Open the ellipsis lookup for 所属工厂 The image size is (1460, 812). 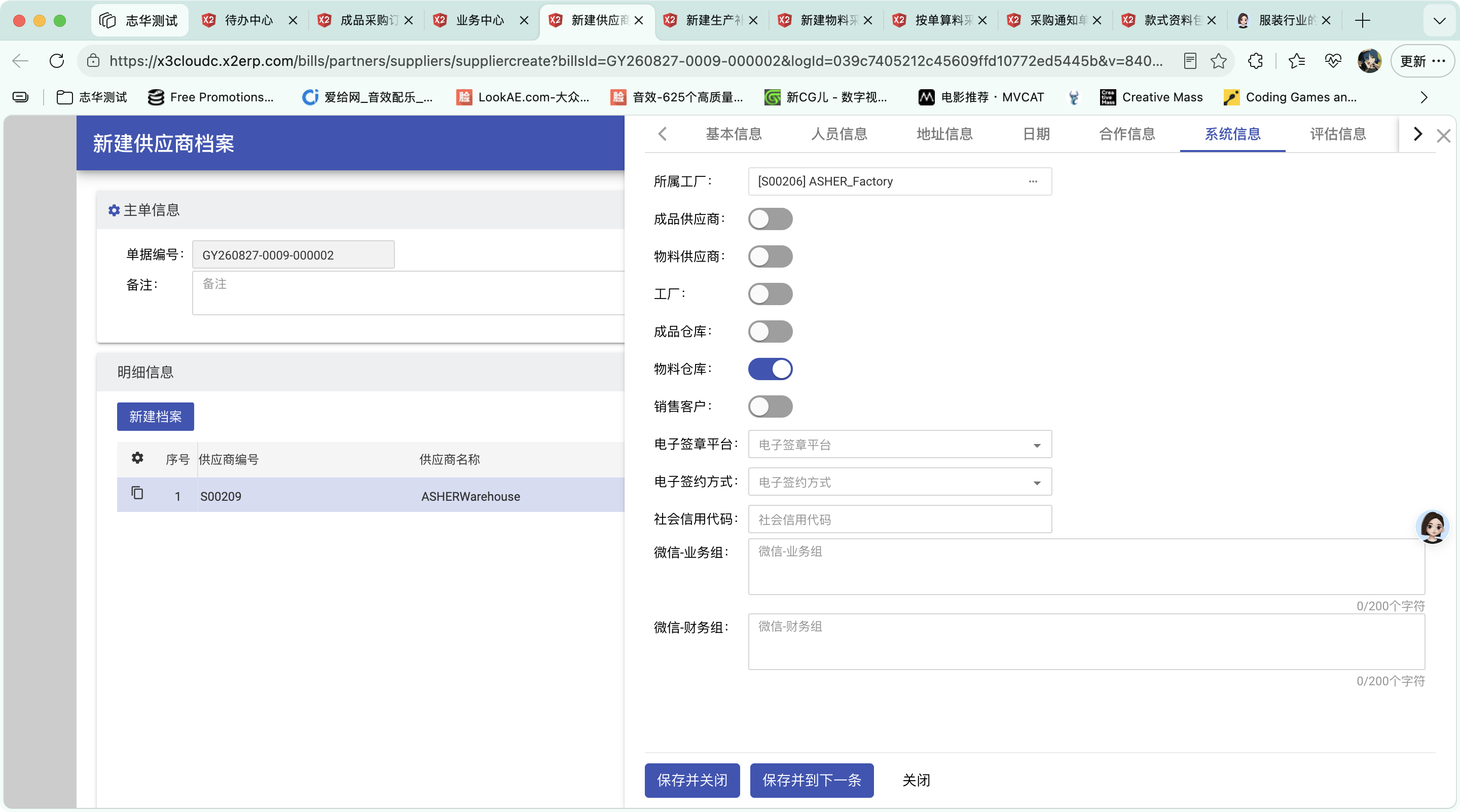click(x=1033, y=181)
